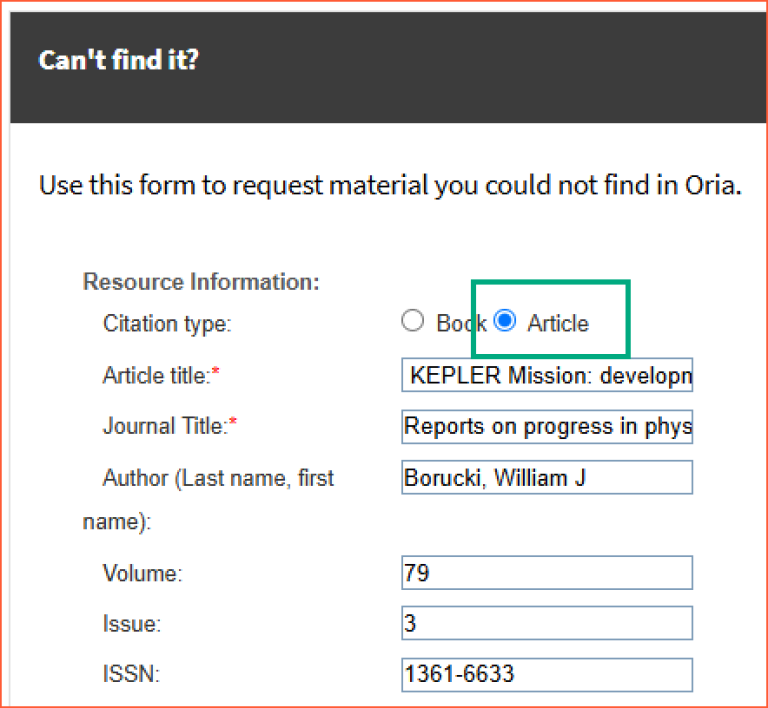
Task: Click the "Issue:" field label
Action: pyautogui.click(x=131, y=624)
